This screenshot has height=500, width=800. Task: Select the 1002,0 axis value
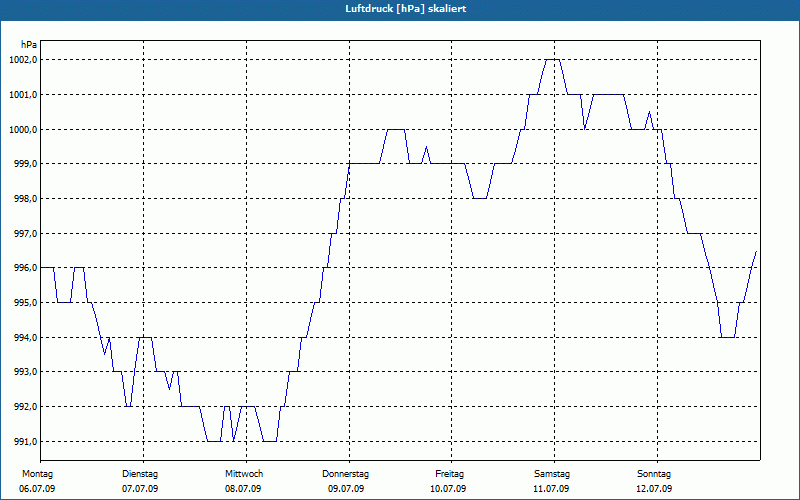pyautogui.click(x=23, y=60)
